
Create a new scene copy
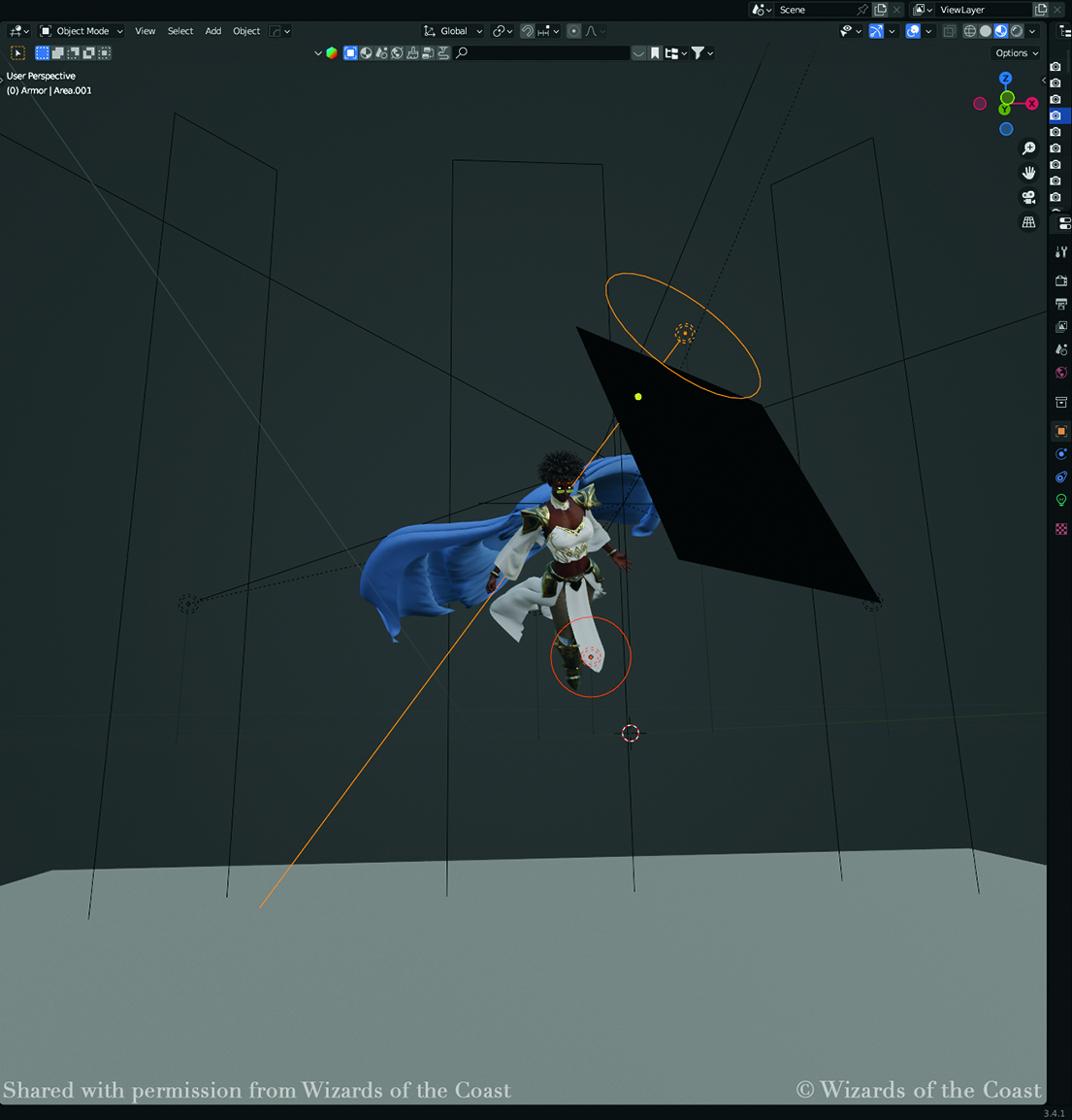point(881,10)
